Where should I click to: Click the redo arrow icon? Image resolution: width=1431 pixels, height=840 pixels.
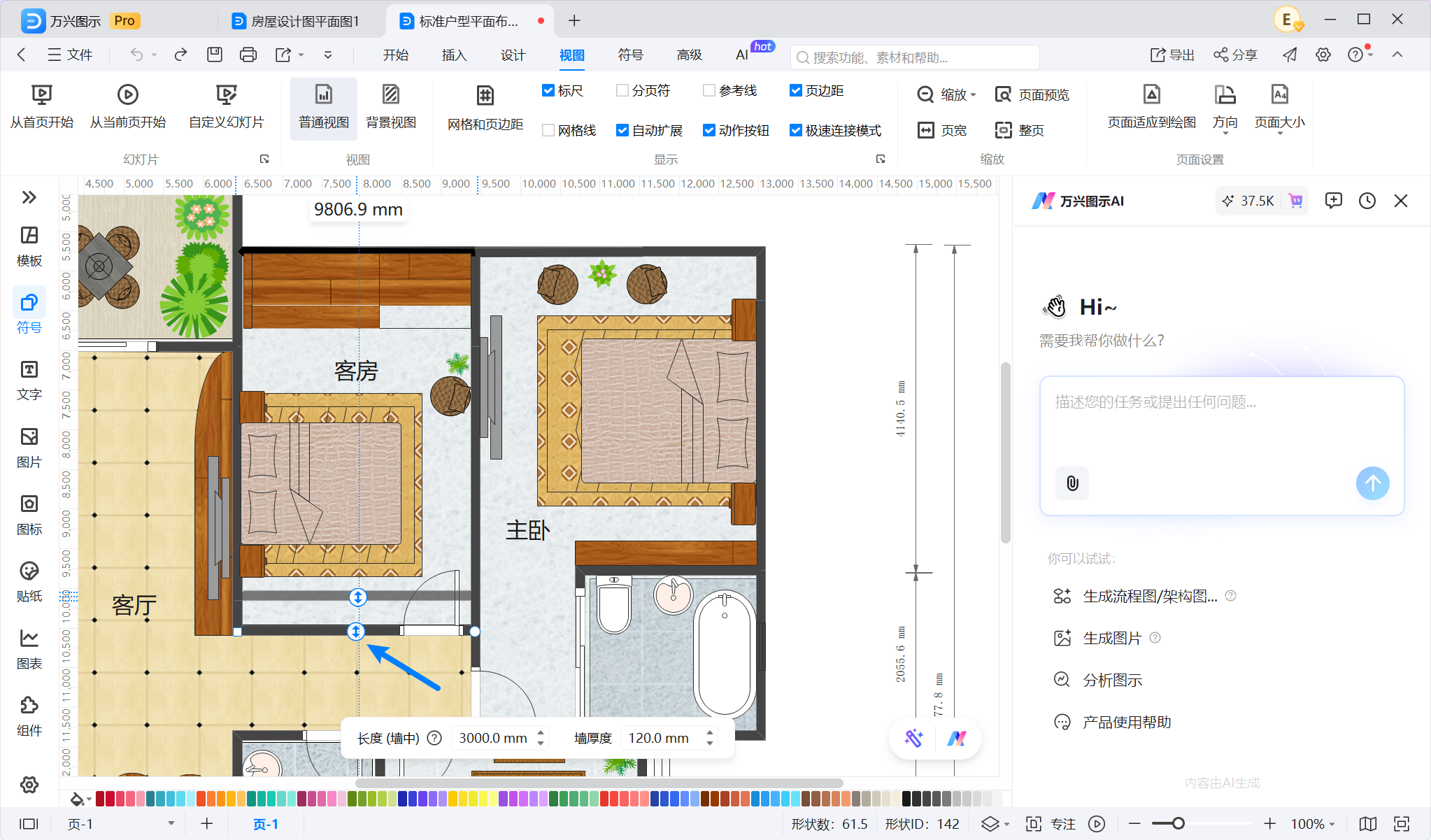point(180,55)
